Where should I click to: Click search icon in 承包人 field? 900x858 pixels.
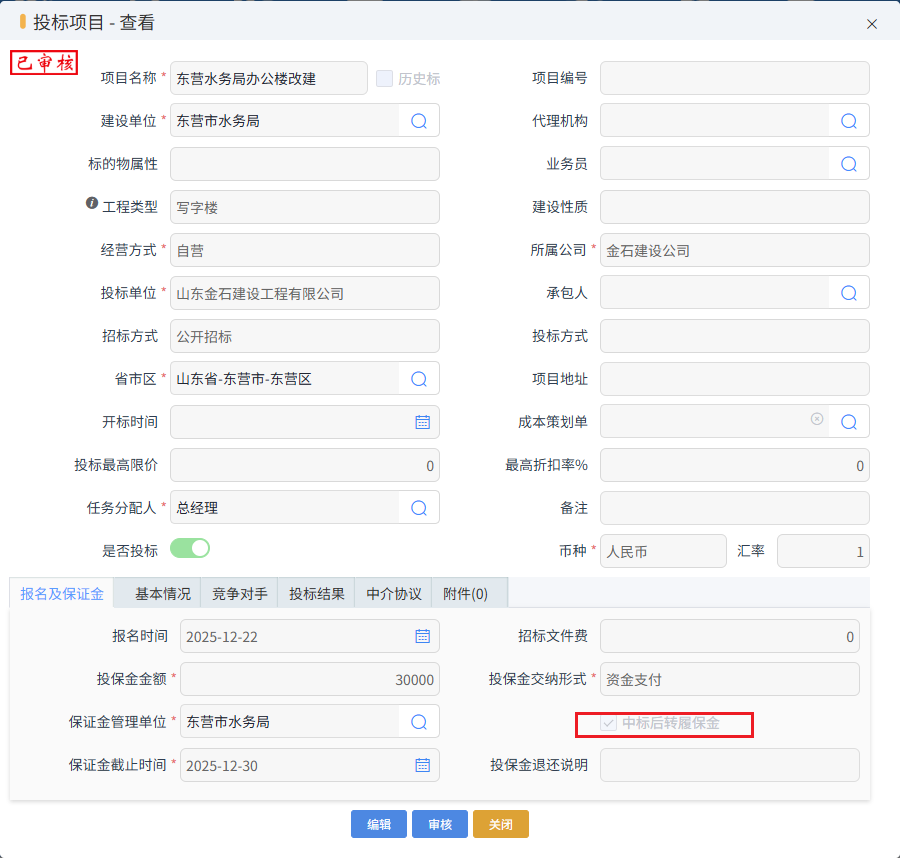(x=849, y=293)
